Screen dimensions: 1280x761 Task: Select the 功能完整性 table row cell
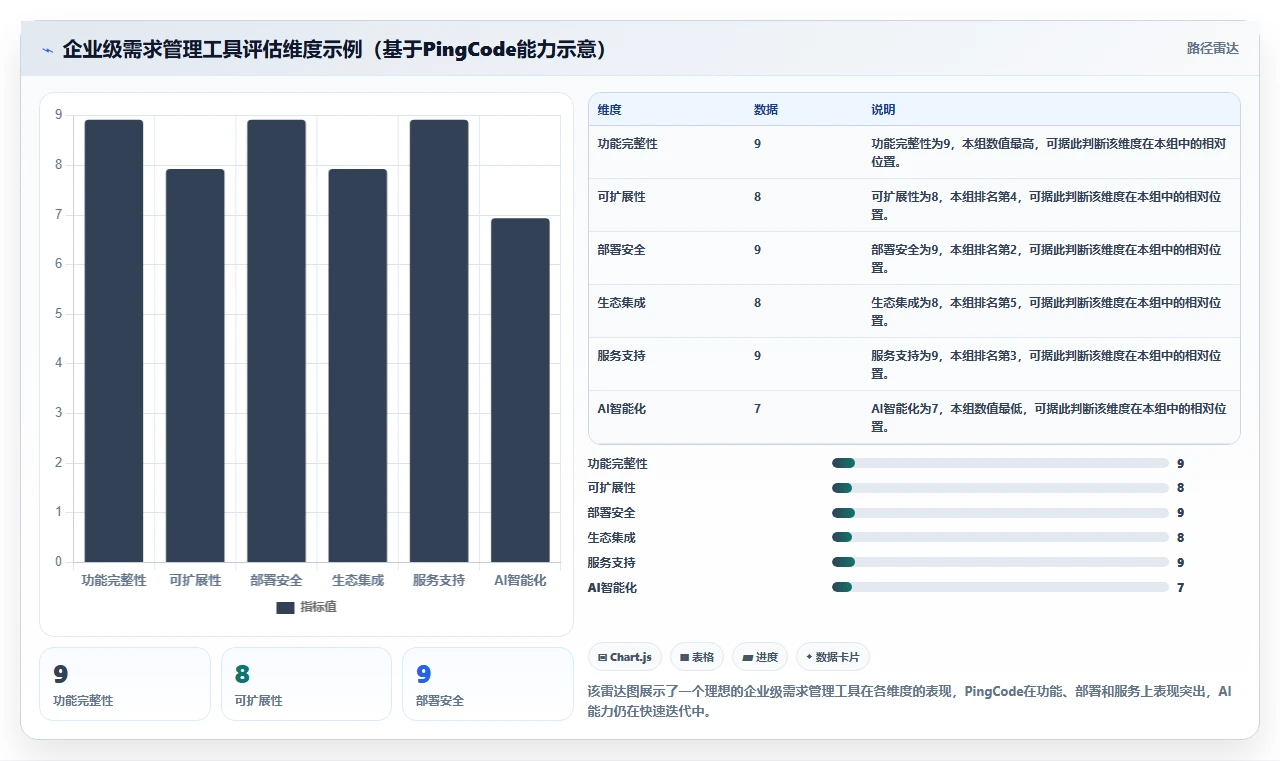628,144
